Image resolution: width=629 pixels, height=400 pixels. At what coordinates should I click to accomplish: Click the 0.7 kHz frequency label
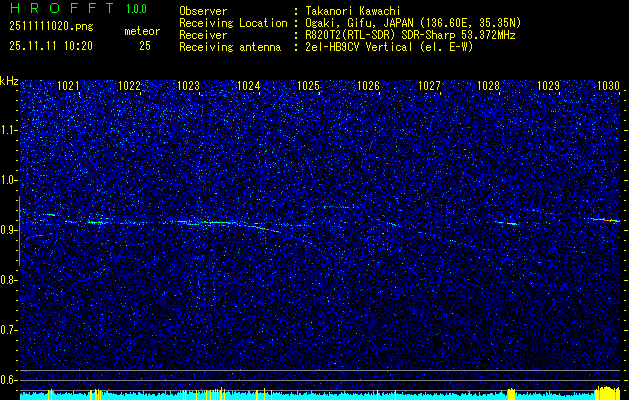pyautogui.click(x=8, y=330)
